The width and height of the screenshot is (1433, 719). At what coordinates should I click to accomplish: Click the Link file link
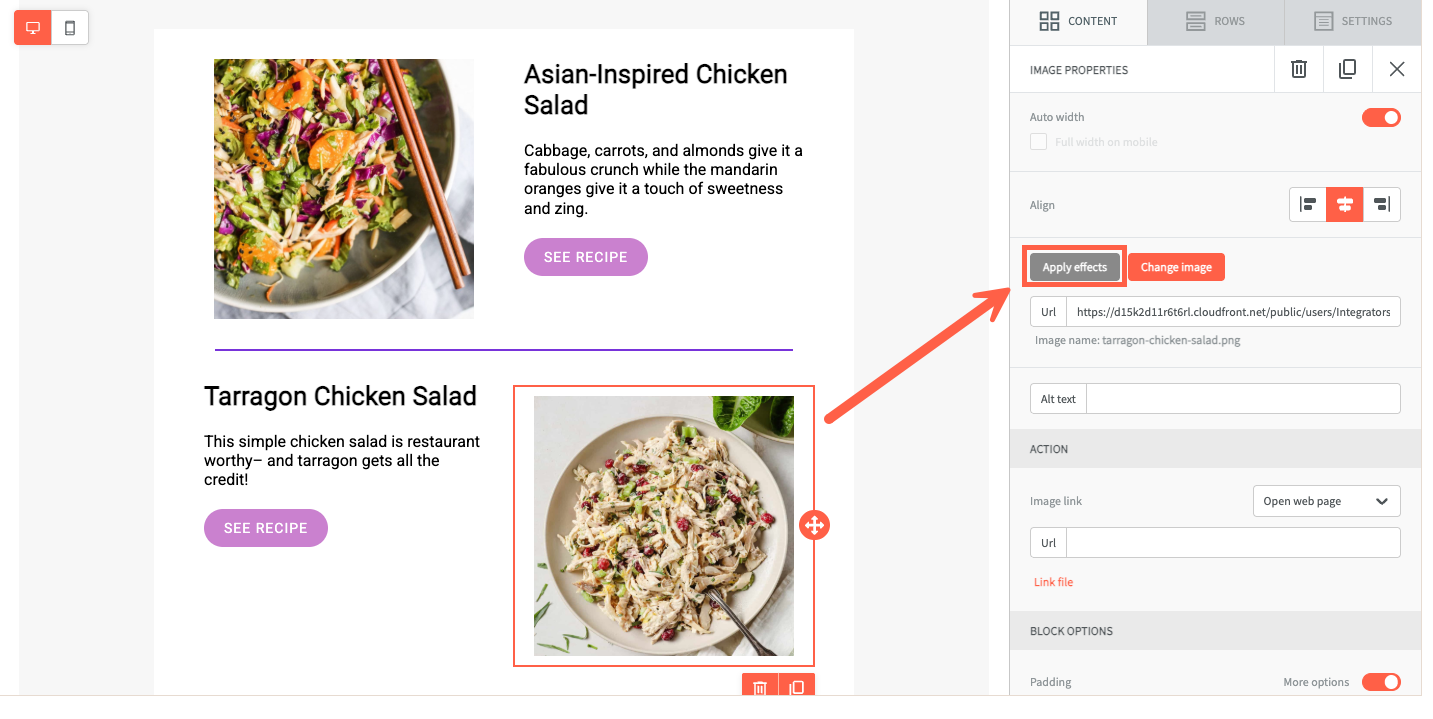tap(1053, 582)
